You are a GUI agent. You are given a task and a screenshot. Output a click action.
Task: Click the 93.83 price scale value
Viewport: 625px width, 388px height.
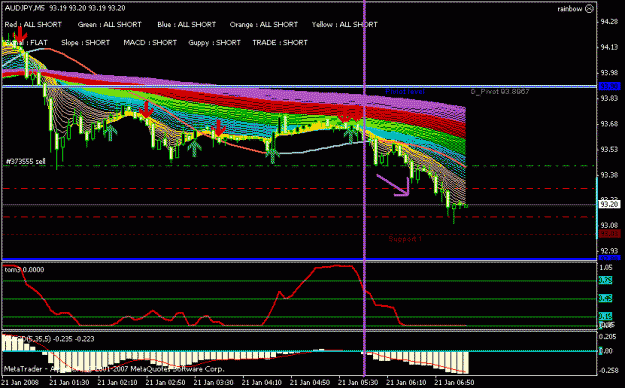coord(609,98)
